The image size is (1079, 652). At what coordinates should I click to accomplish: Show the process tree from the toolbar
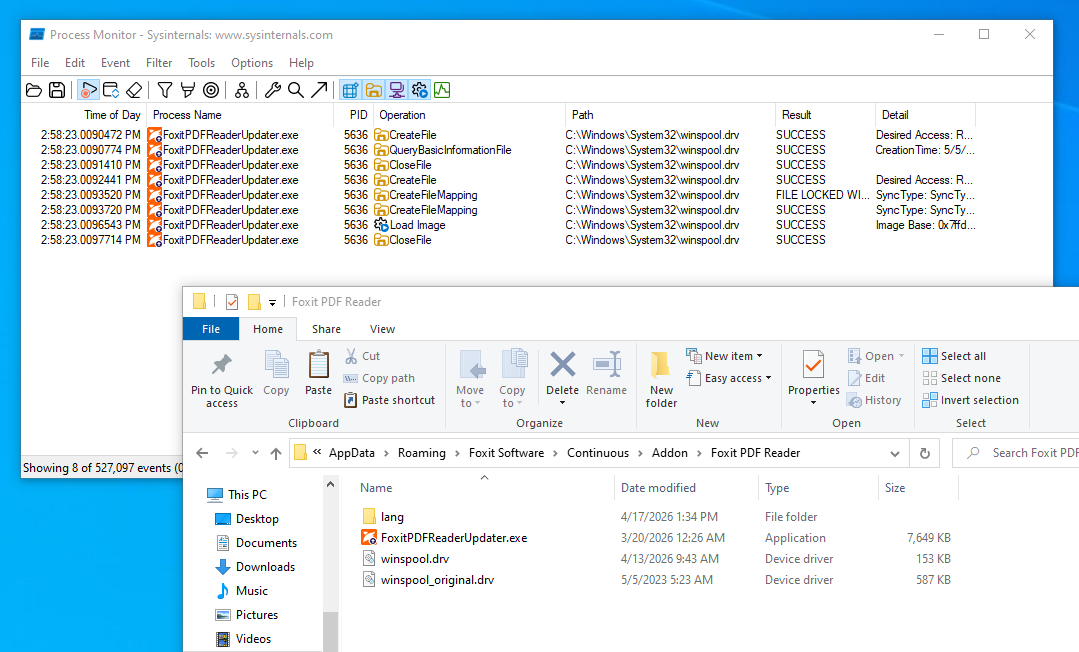[242, 90]
